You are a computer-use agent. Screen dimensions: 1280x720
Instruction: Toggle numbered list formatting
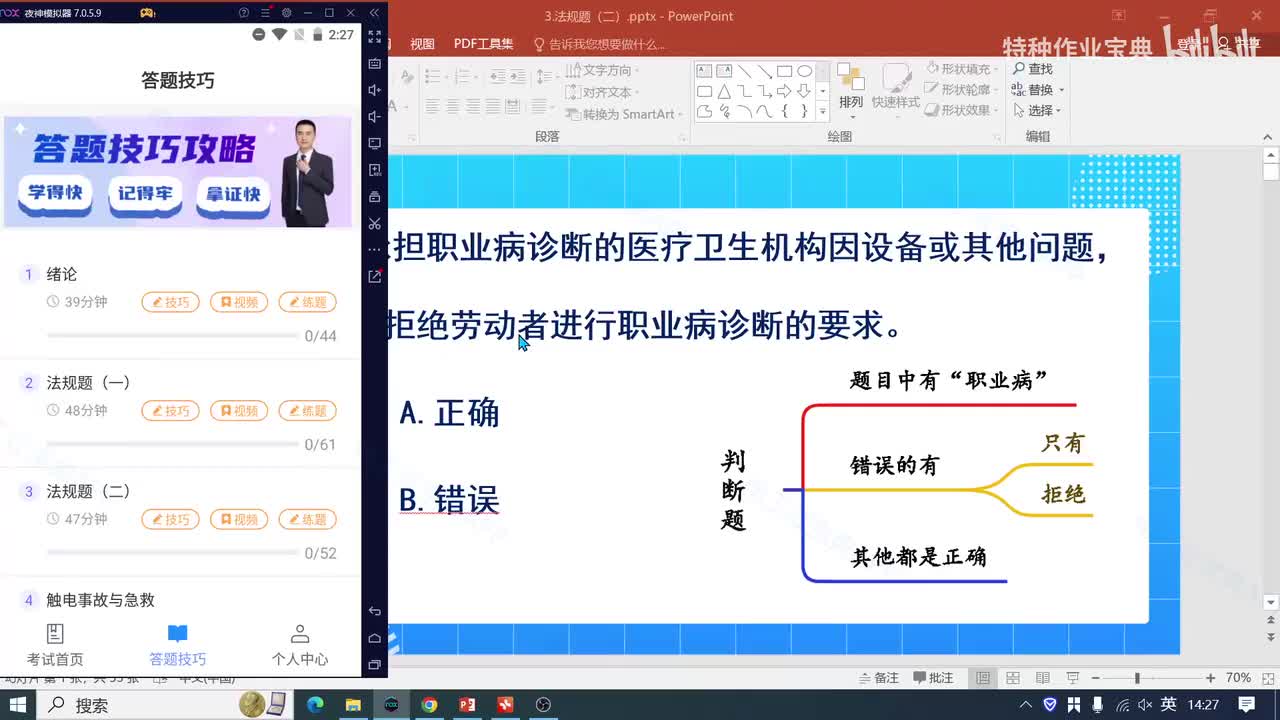[x=463, y=76]
